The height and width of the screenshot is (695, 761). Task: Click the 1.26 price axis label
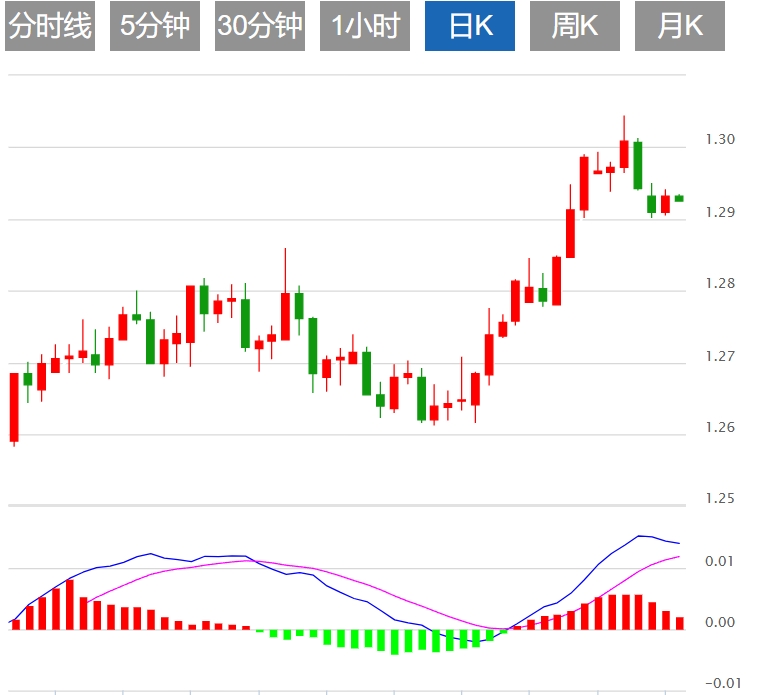pyautogui.click(x=720, y=427)
